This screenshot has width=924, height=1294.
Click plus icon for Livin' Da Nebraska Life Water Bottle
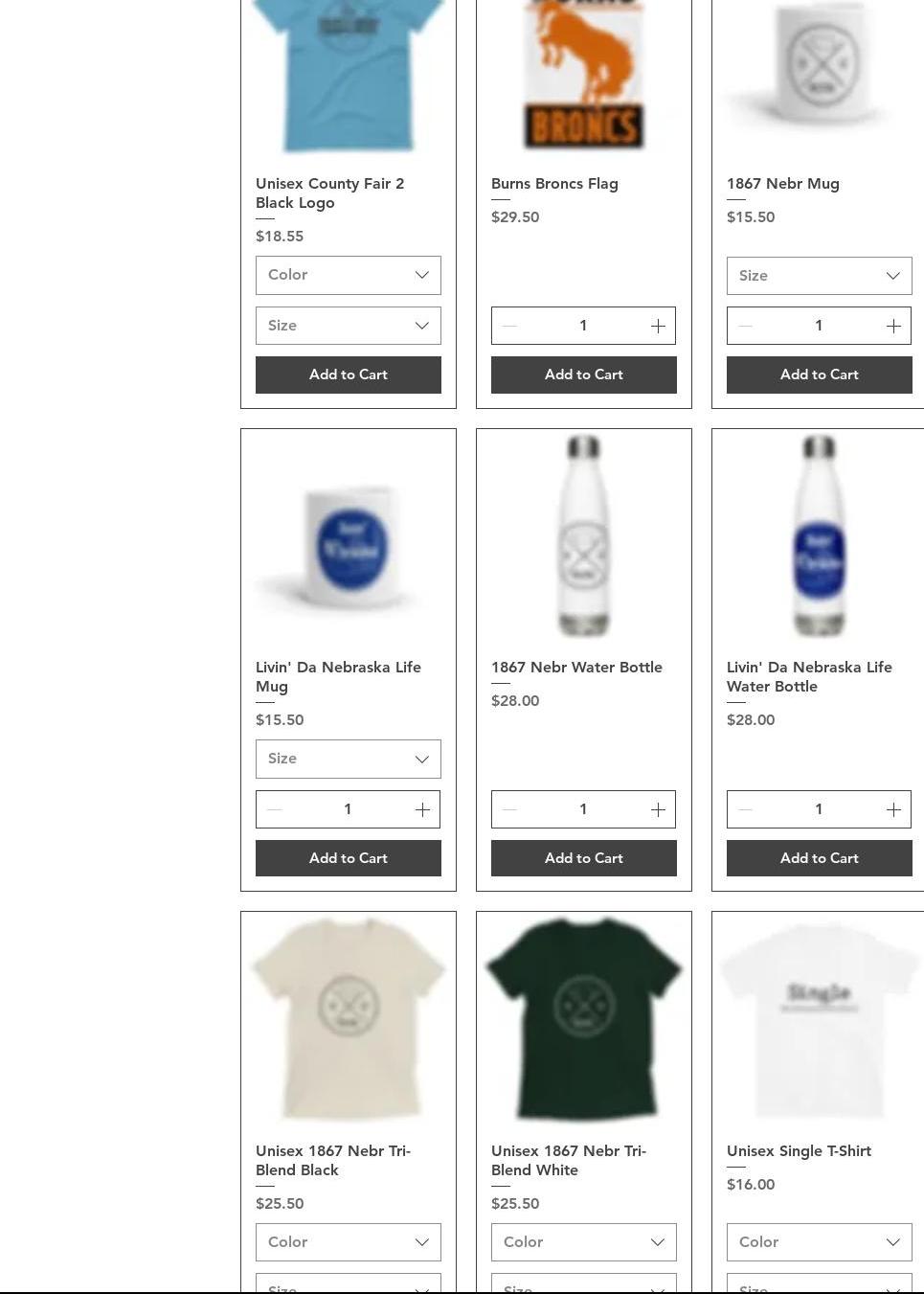pyautogui.click(x=893, y=809)
